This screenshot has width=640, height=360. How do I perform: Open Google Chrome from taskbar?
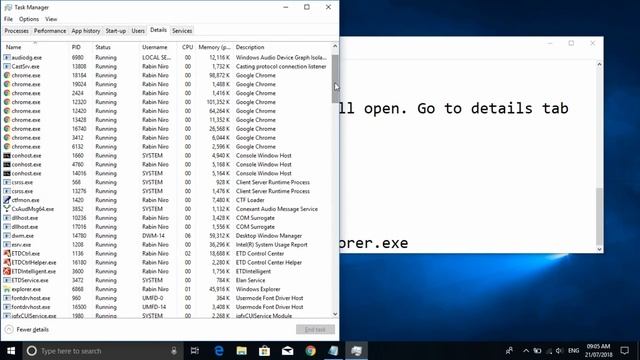(311, 351)
